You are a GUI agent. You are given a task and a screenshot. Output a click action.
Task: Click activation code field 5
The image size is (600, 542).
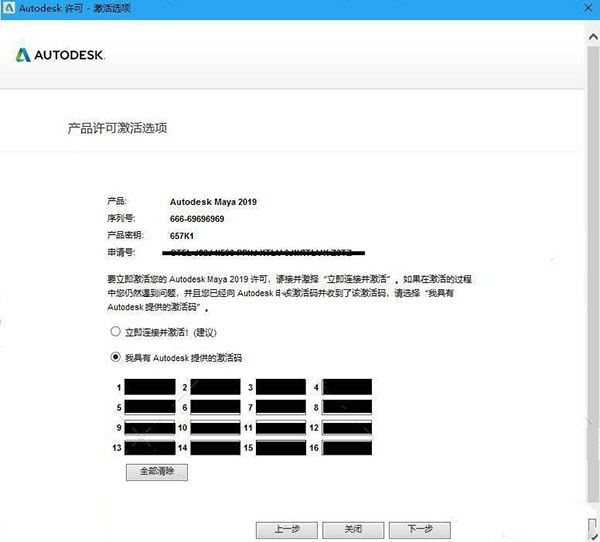[x=150, y=407]
